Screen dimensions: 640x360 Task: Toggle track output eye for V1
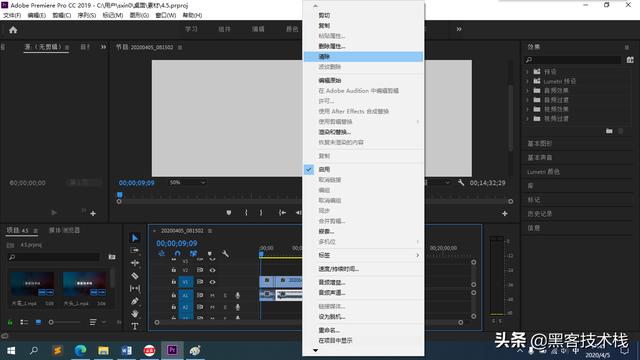tap(212, 282)
